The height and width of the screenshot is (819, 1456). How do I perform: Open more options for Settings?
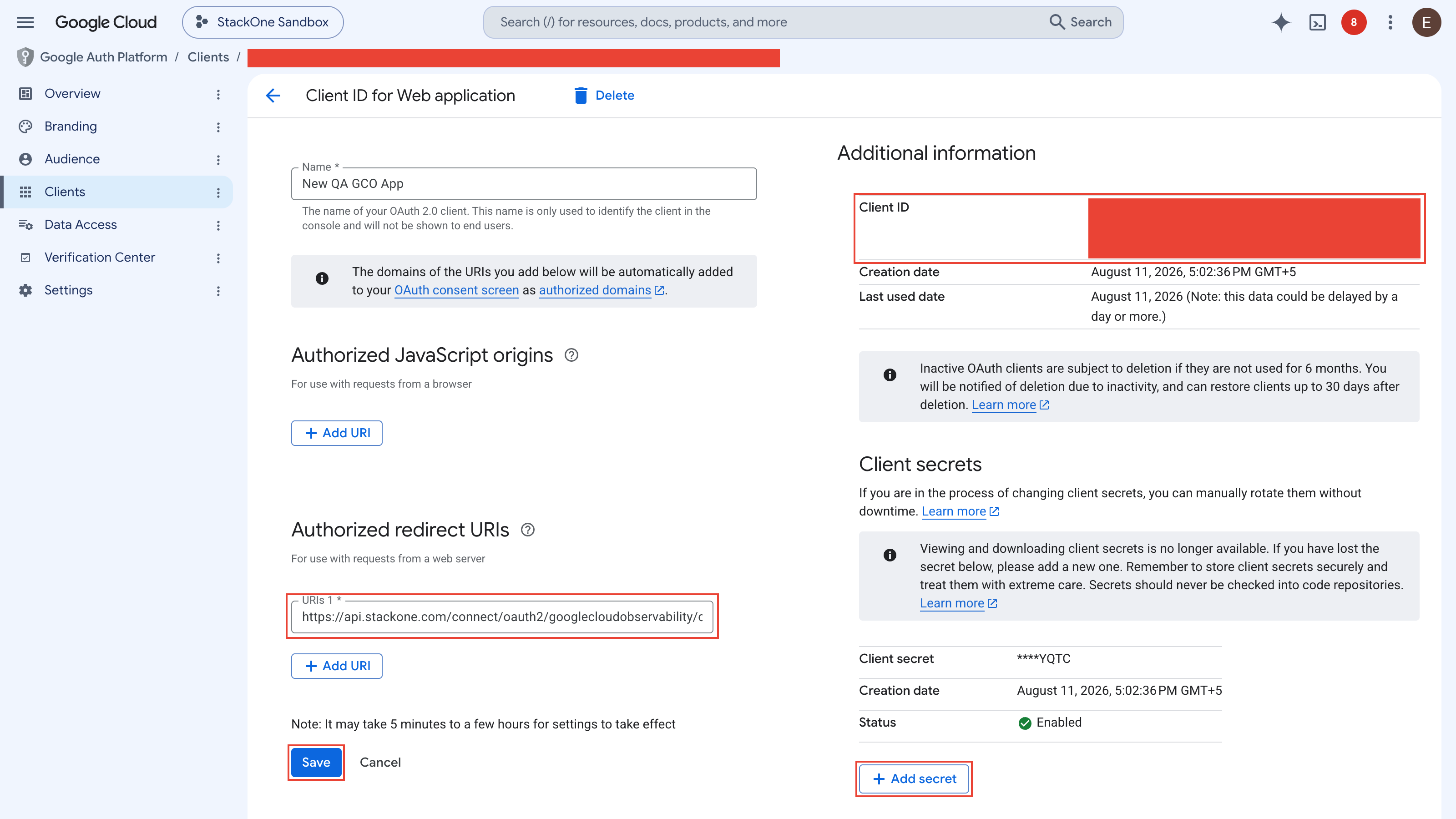pos(218,291)
